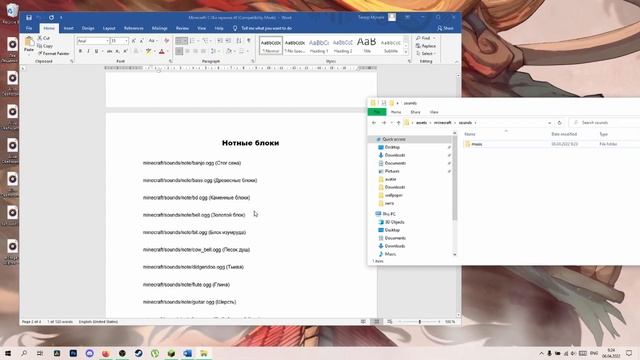Click the Explorer up-folder arrow
This screenshot has height=360, width=640.
click(x=398, y=122)
